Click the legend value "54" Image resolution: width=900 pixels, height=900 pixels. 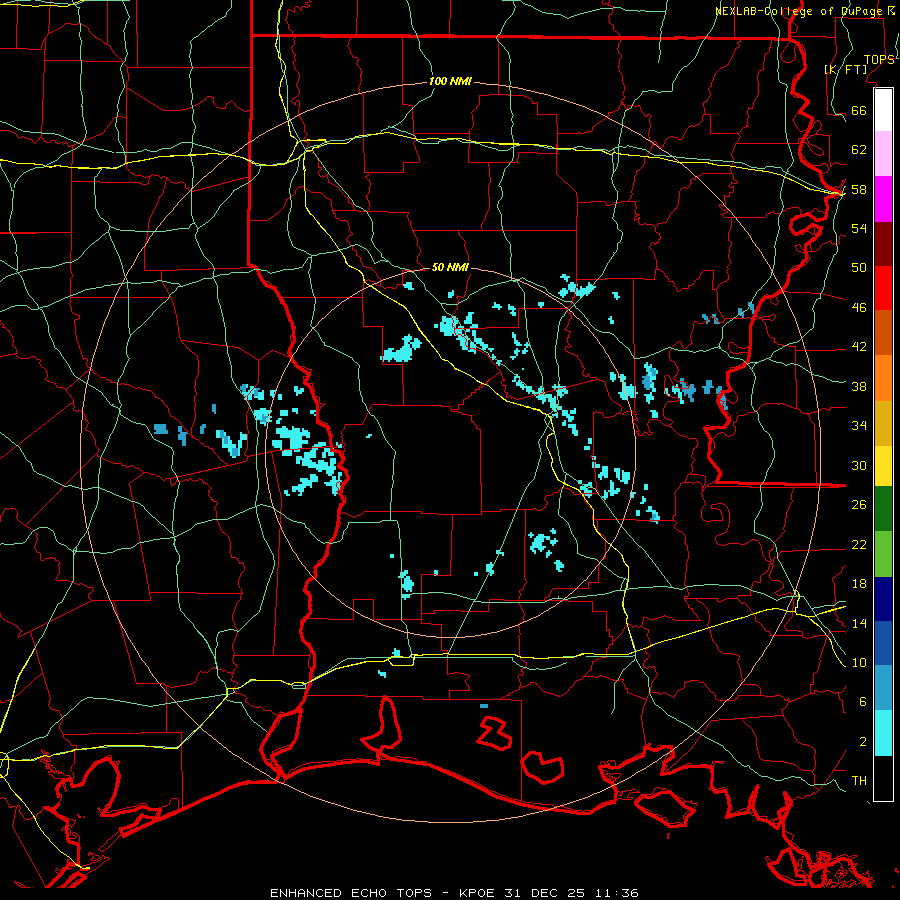click(859, 228)
